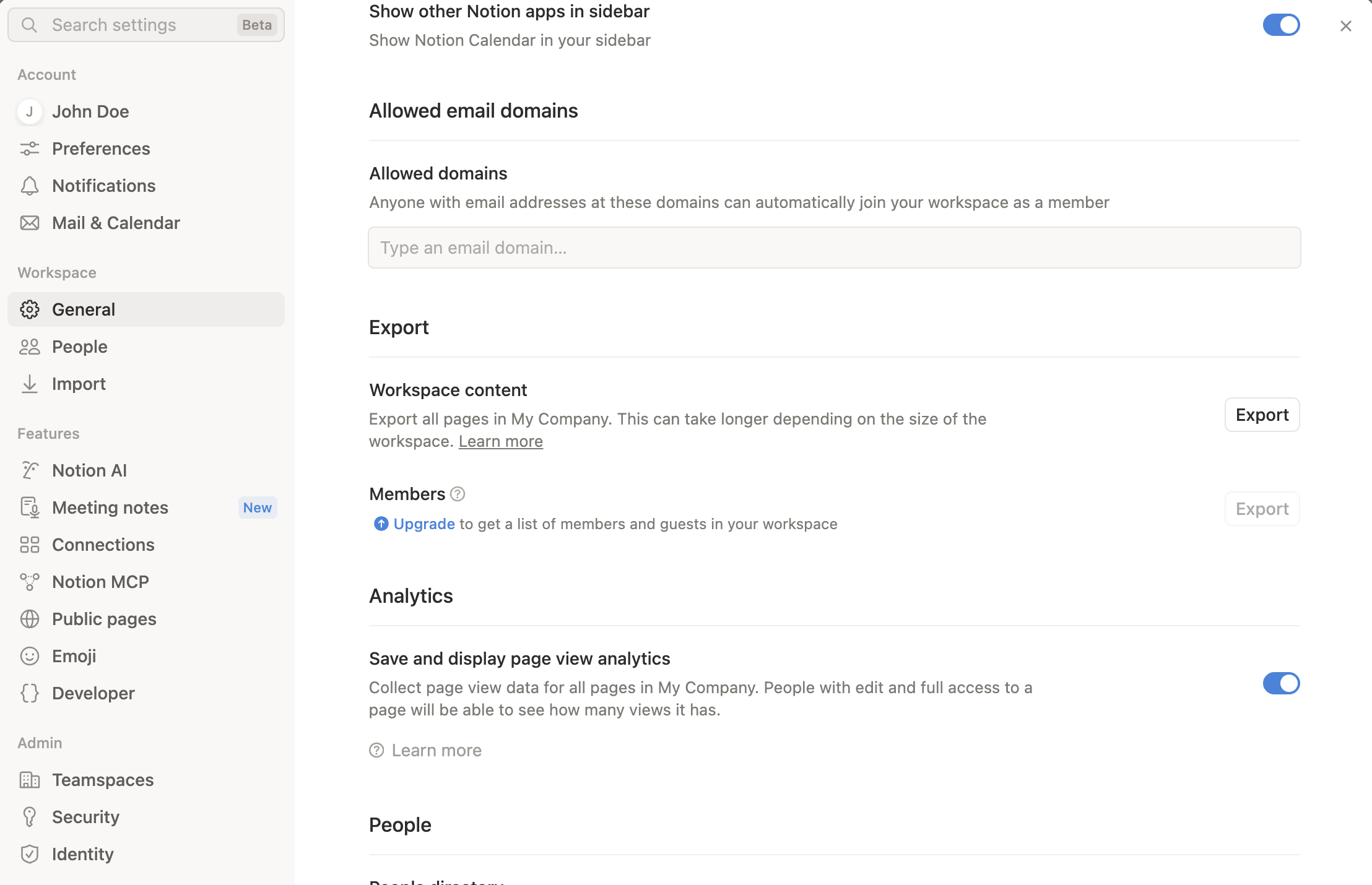Click the Import download-arrow icon
The width and height of the screenshot is (1372, 885).
point(30,384)
